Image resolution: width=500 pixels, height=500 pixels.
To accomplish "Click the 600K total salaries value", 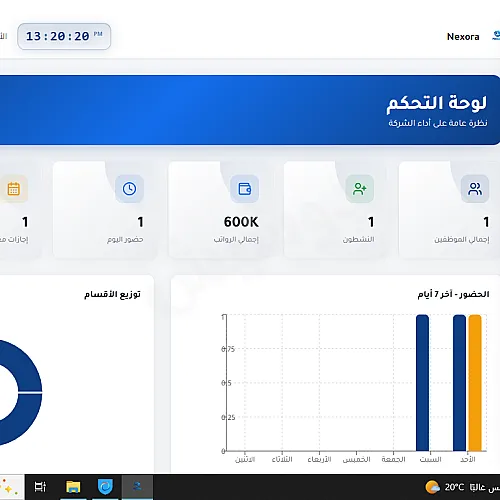I will pos(241,222).
